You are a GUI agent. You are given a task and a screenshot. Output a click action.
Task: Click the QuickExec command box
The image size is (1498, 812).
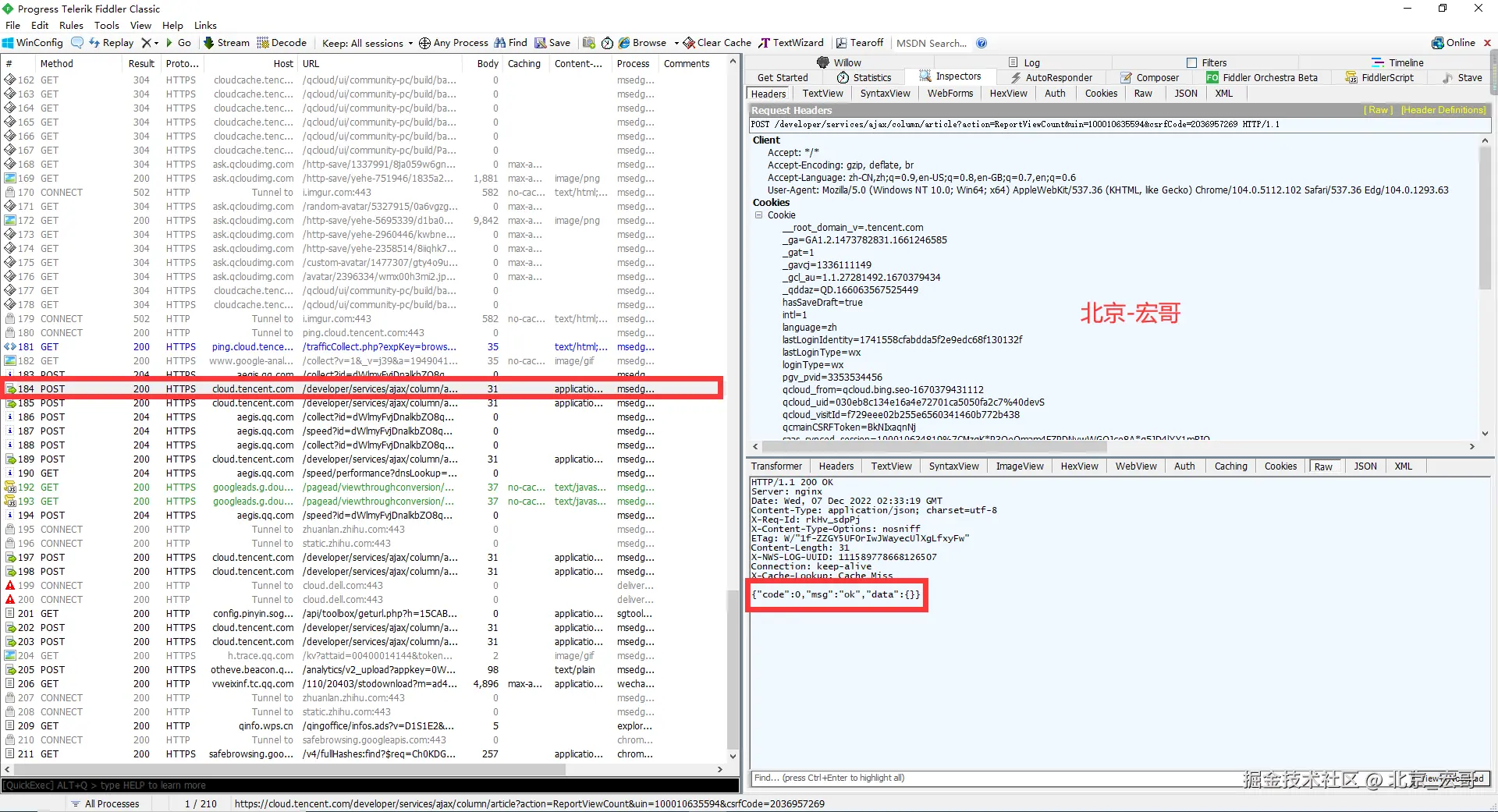[370, 785]
